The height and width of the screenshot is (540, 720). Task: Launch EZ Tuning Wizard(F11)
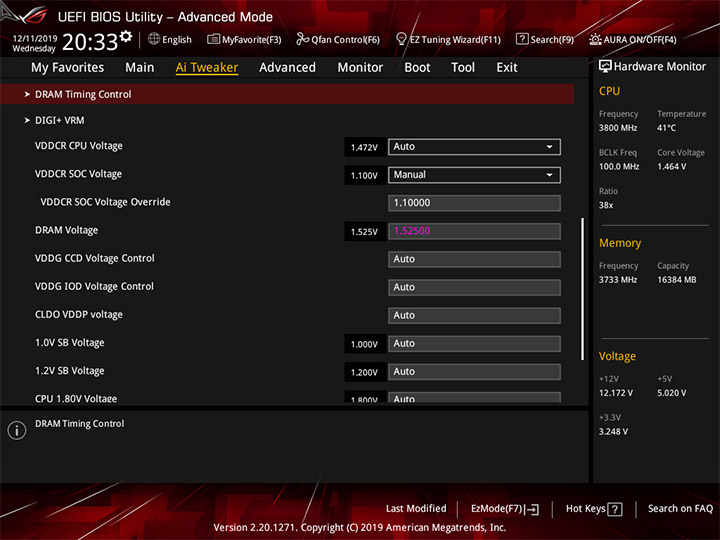(449, 39)
